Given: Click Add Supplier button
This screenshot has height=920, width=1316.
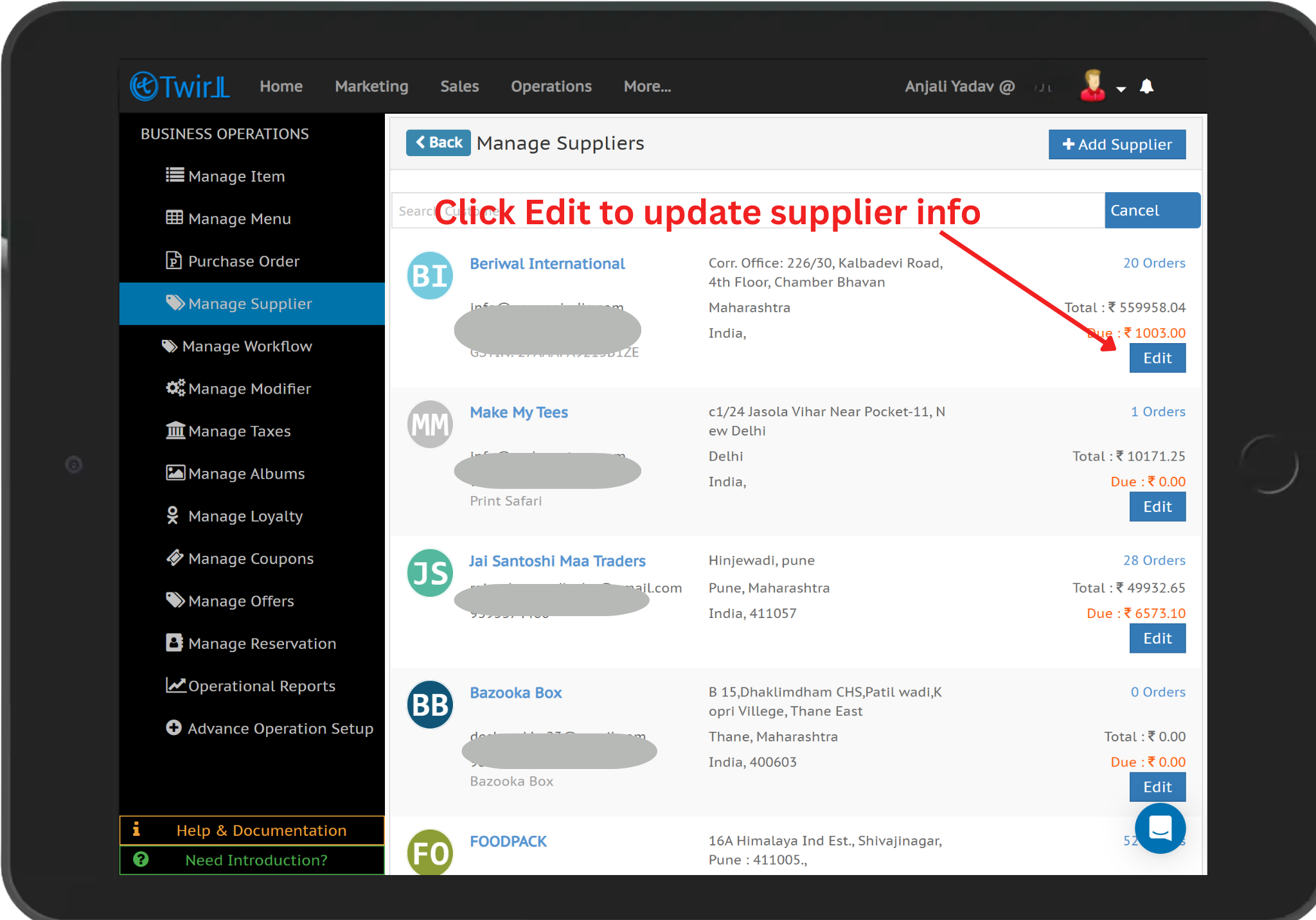Looking at the screenshot, I should pyautogui.click(x=1117, y=145).
